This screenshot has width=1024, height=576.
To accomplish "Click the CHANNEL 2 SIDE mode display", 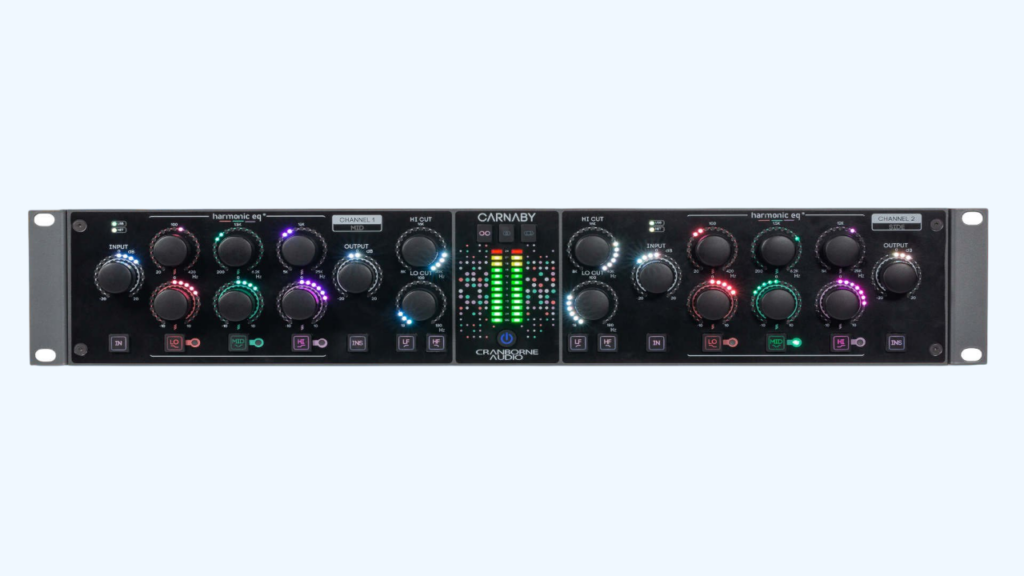I will pyautogui.click(x=896, y=222).
